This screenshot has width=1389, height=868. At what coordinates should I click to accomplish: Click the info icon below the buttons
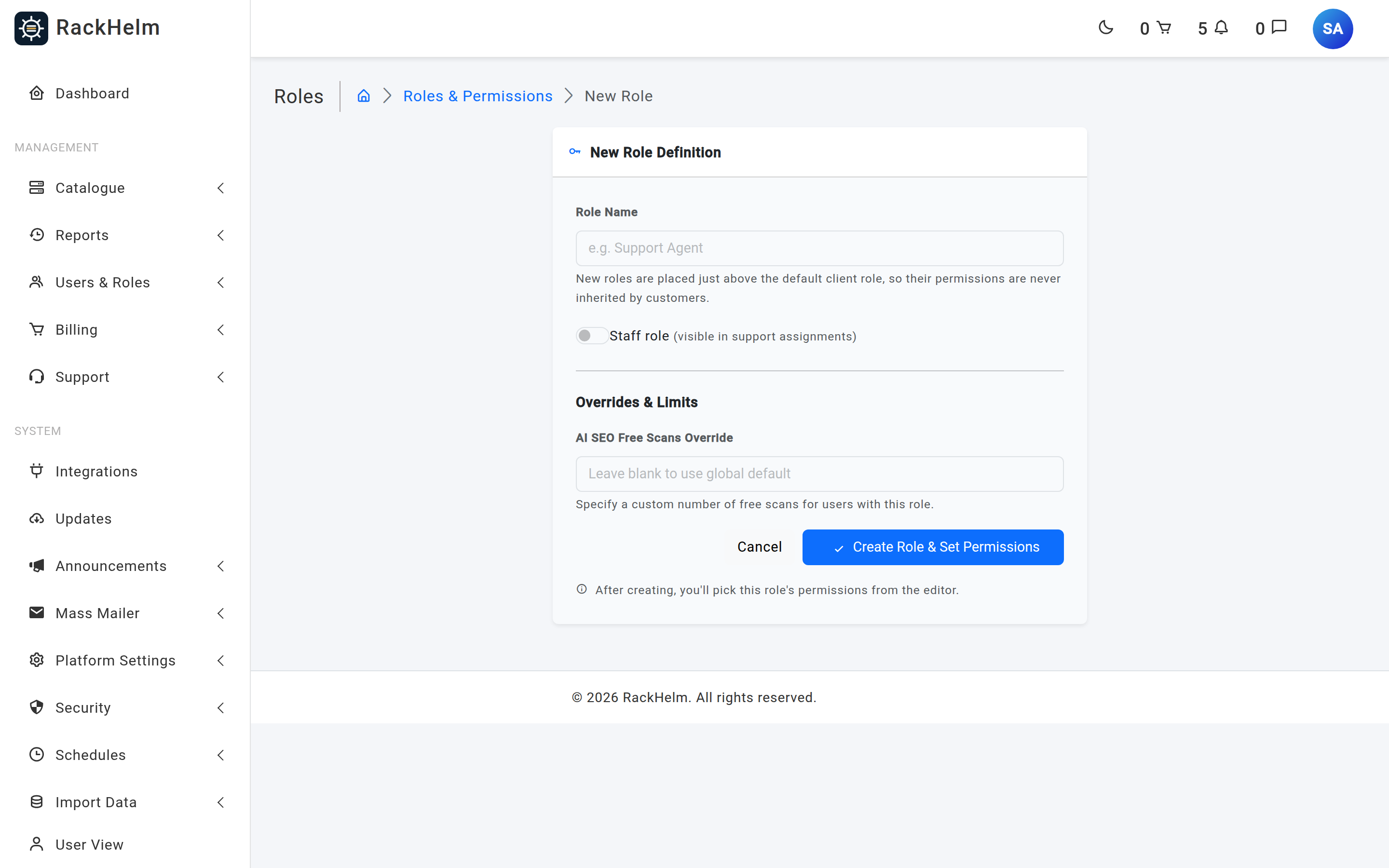[582, 589]
